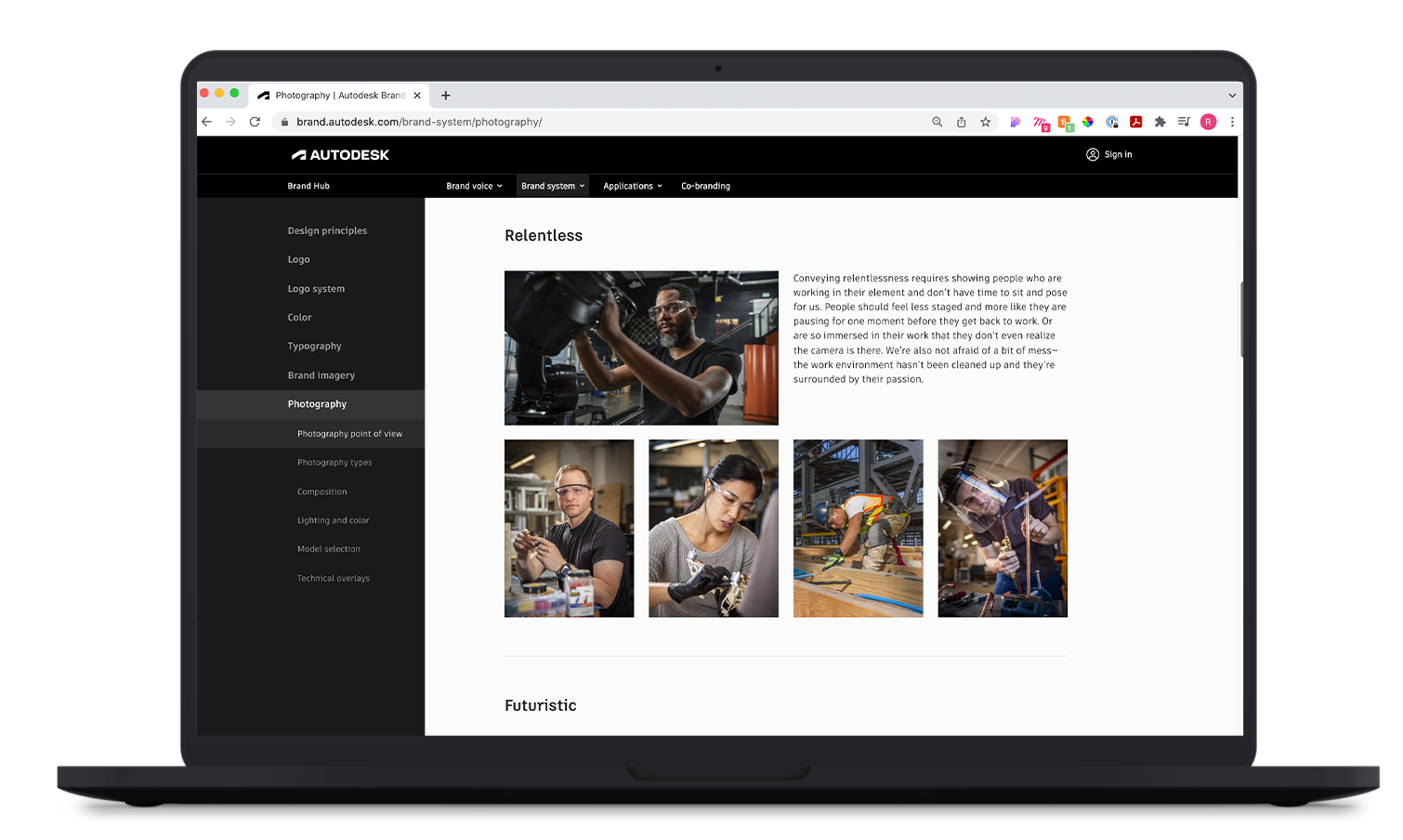1403x840 pixels.
Task: Expand the Brand system dropdown
Action: click(x=553, y=186)
